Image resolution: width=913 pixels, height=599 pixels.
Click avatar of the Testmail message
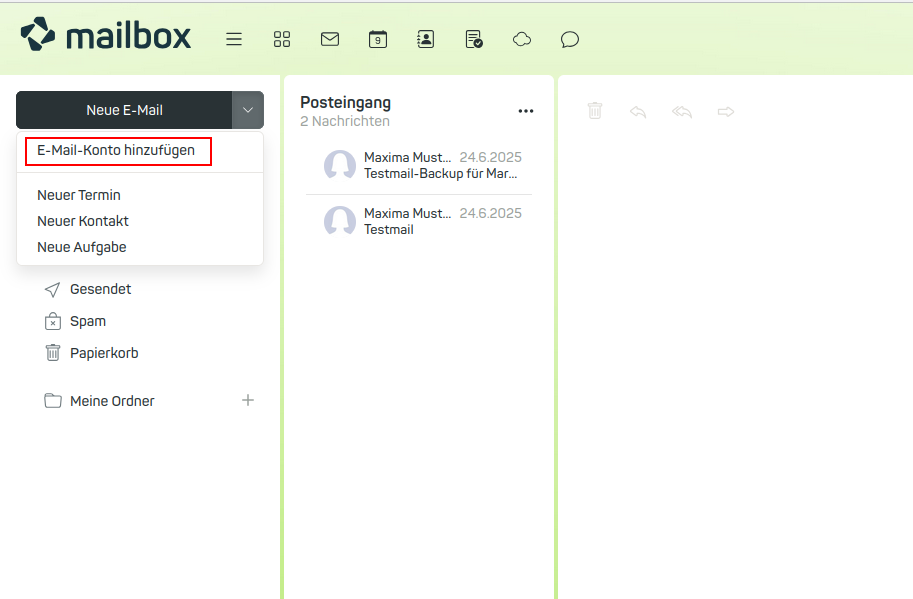340,221
